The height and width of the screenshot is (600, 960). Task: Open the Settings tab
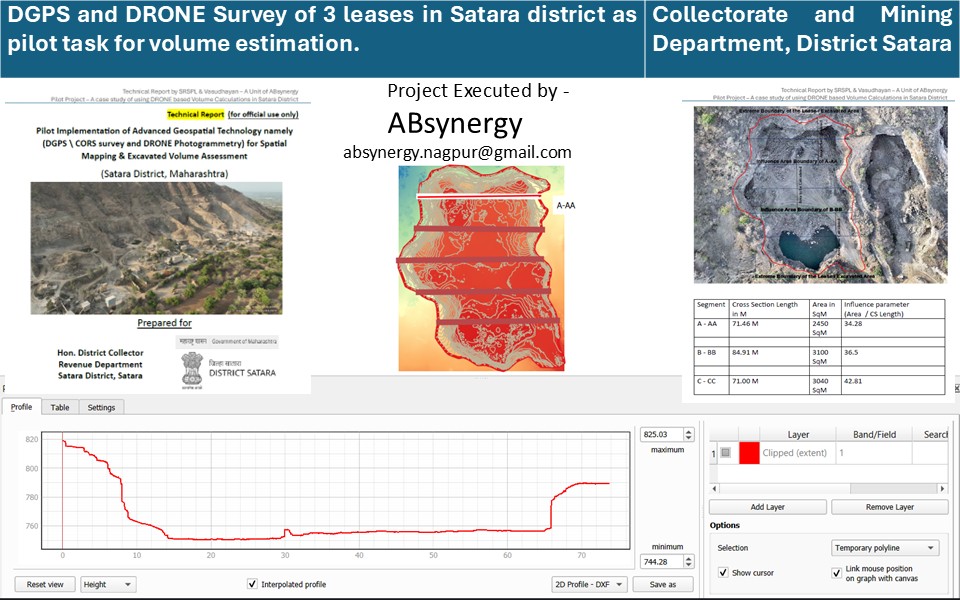[101, 407]
